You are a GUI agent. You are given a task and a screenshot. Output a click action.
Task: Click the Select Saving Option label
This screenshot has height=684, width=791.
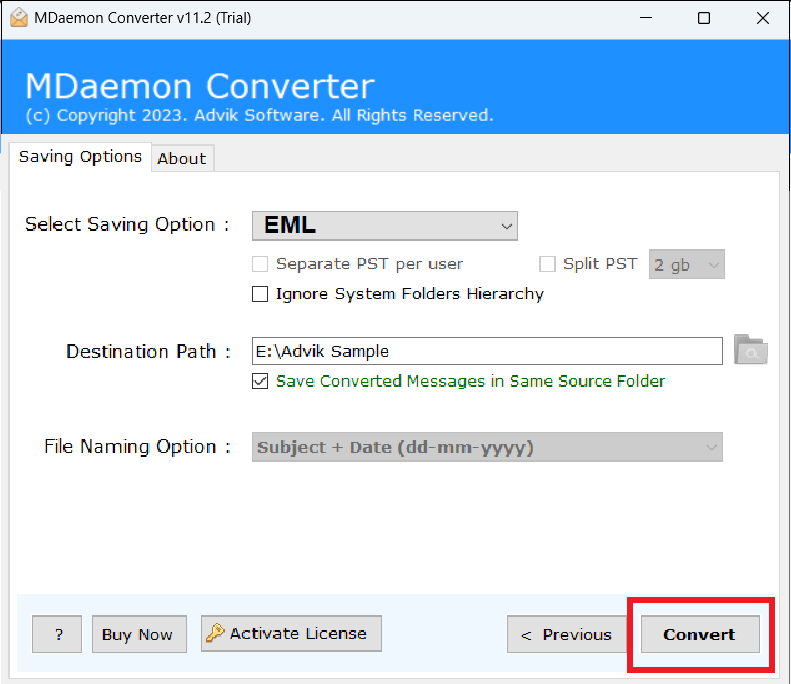(x=127, y=224)
